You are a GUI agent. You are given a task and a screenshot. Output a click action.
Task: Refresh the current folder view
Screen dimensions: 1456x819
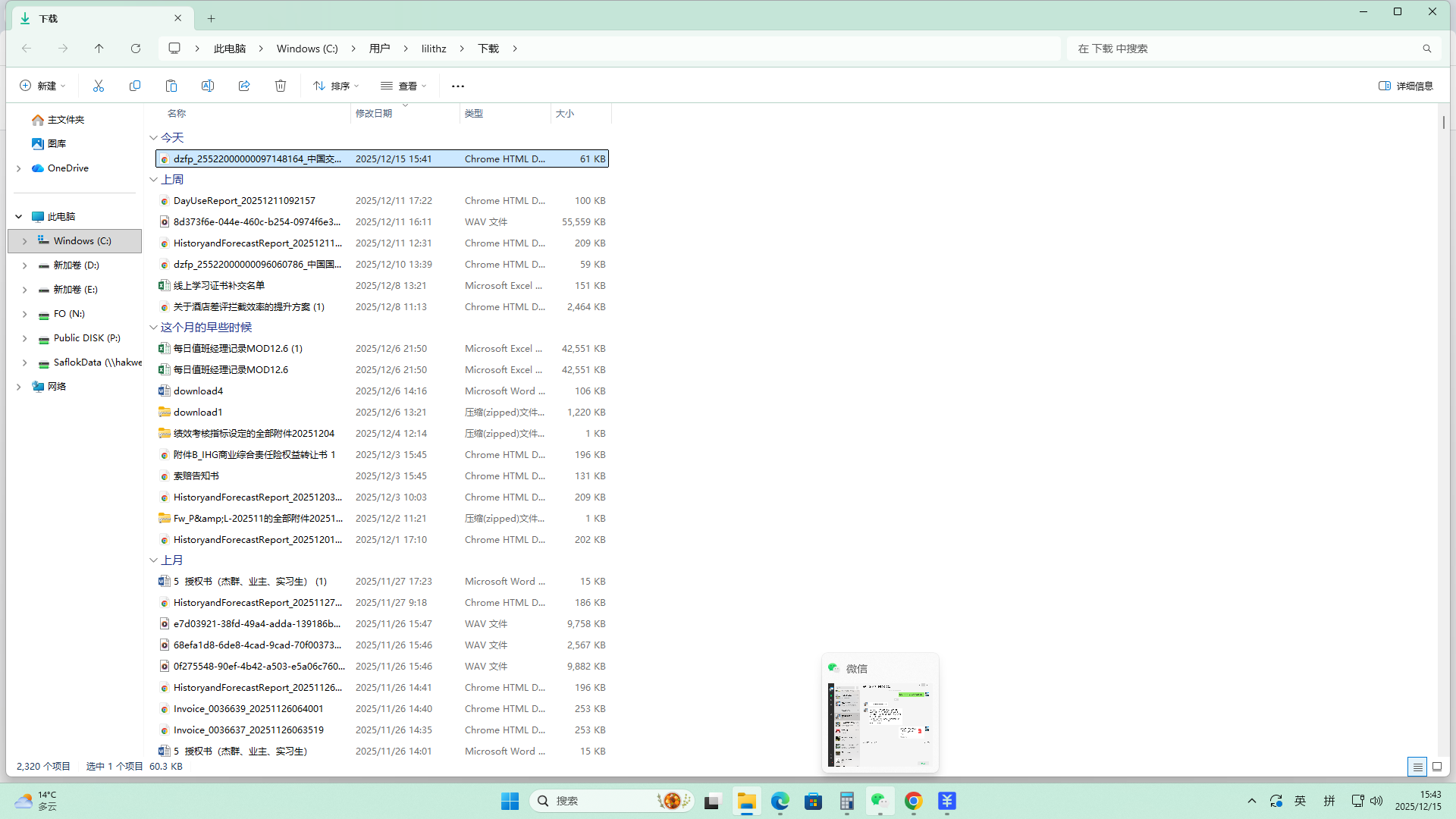click(x=136, y=49)
